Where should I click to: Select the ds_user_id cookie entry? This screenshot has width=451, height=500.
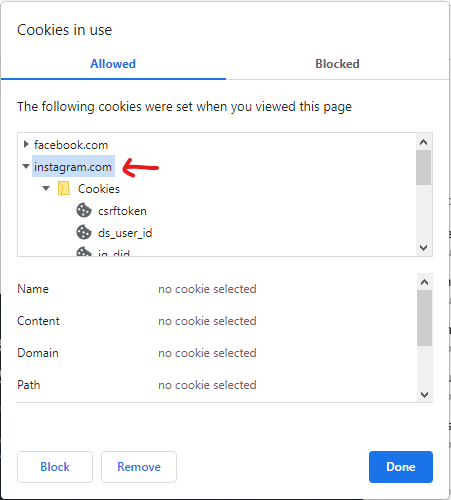click(x=125, y=233)
